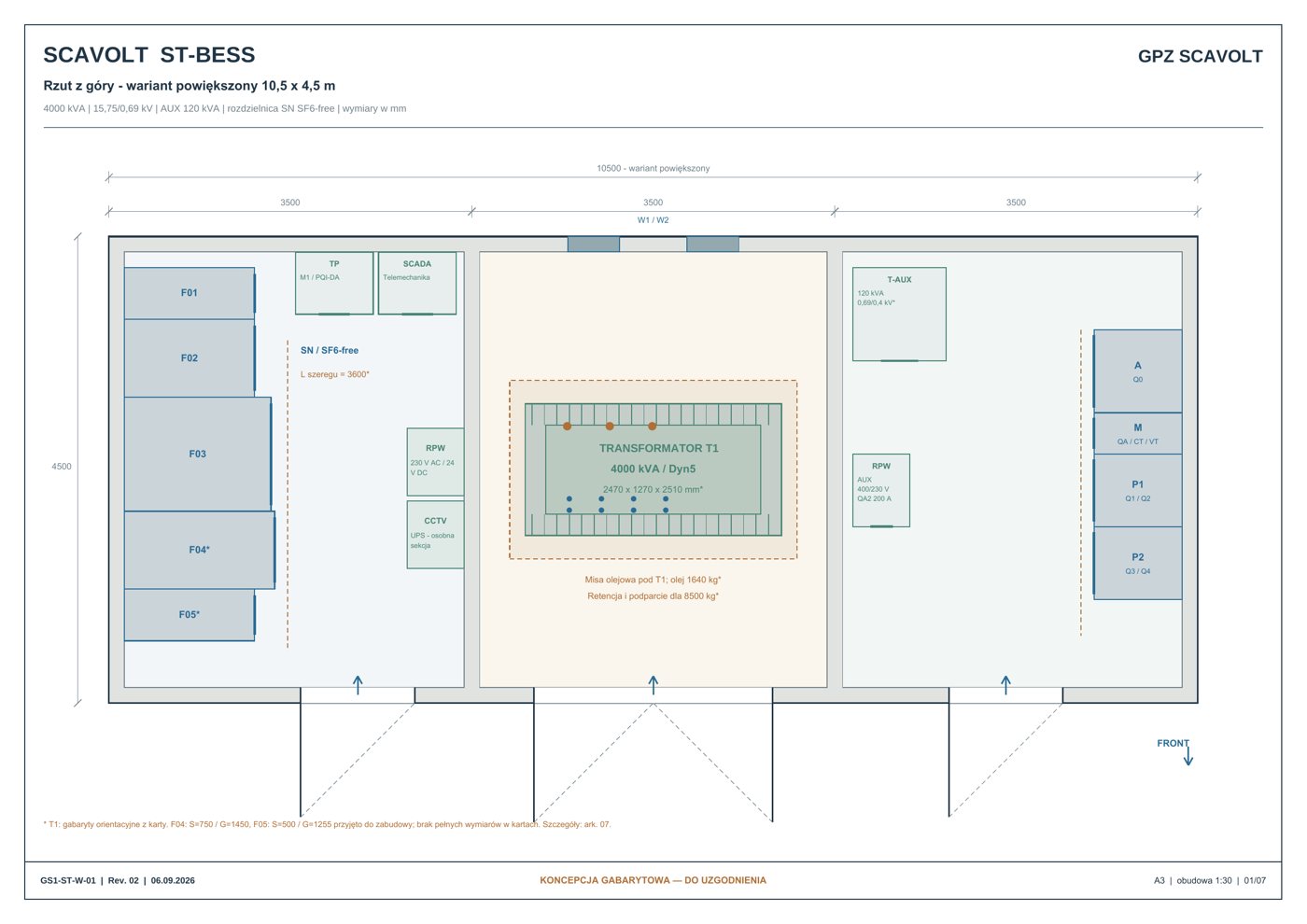Click the "W1 / W2" label
Screen dimensions: 1307x924
(653, 220)
